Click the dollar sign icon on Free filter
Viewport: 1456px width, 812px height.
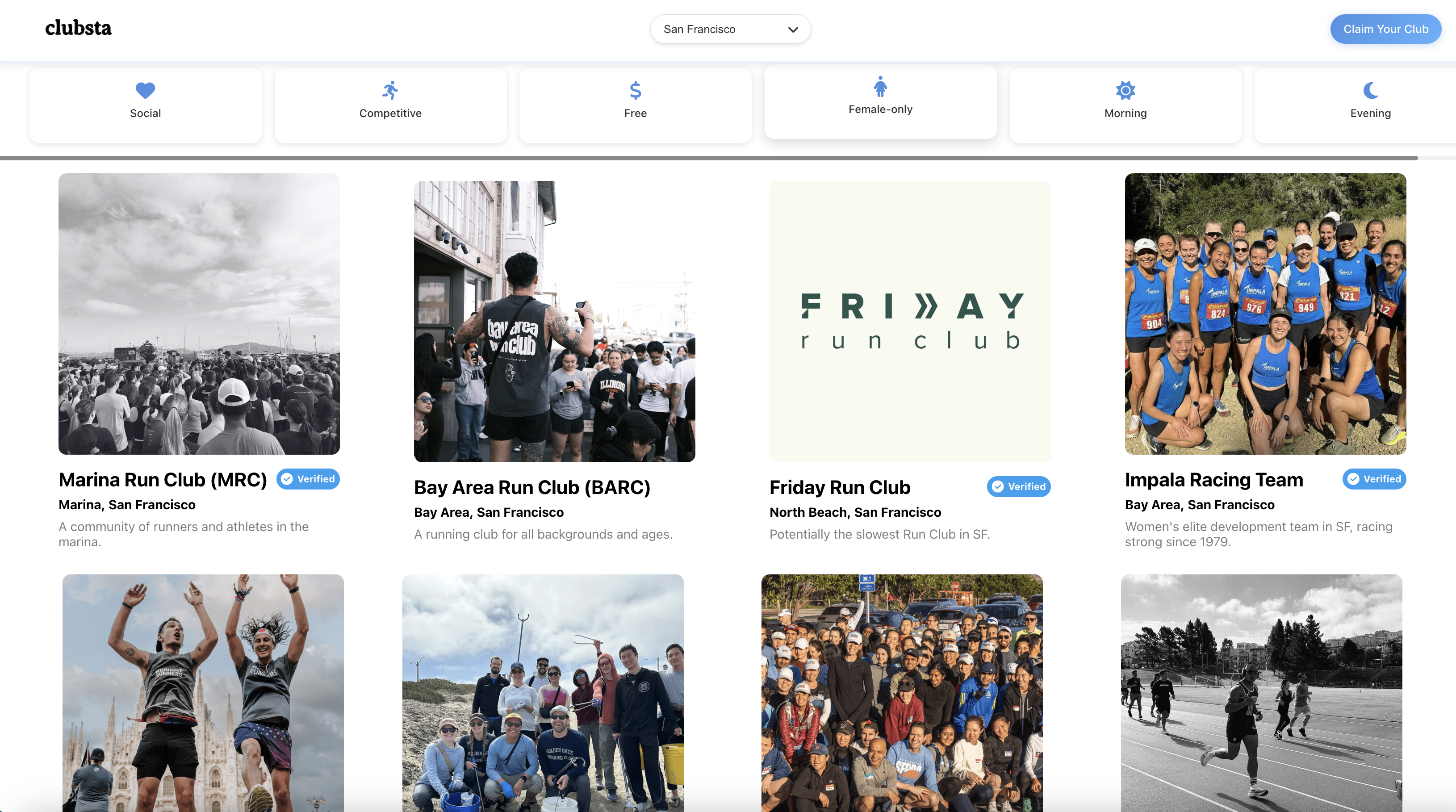pyautogui.click(x=635, y=90)
